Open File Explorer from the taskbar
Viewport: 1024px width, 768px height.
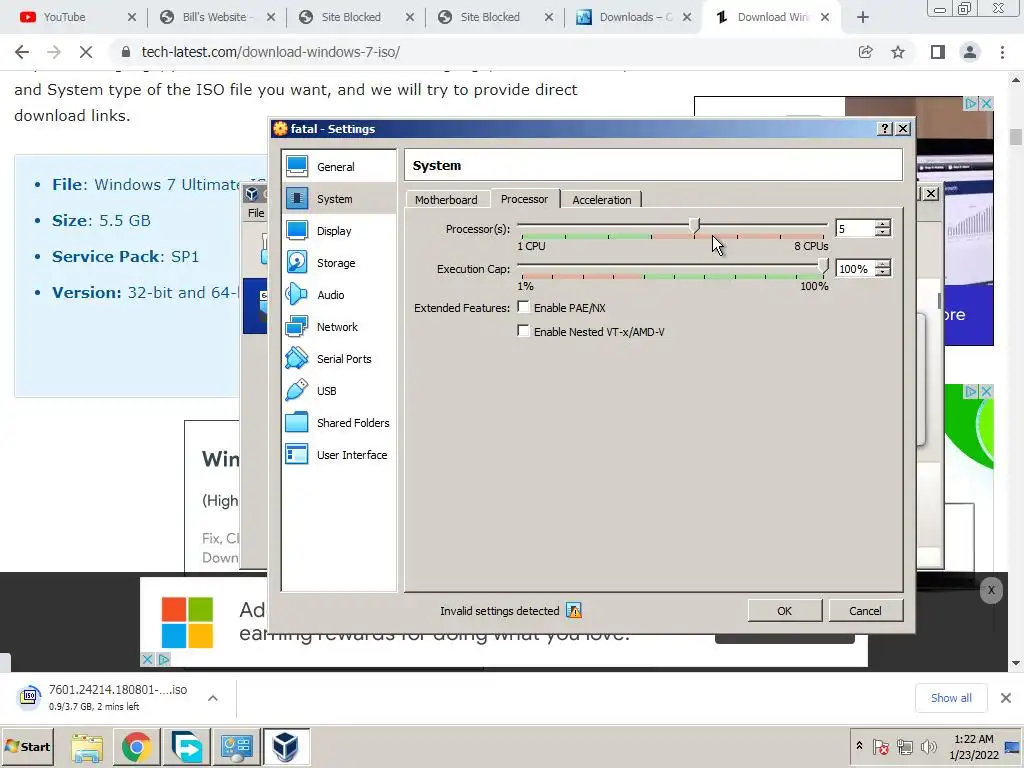coord(87,746)
